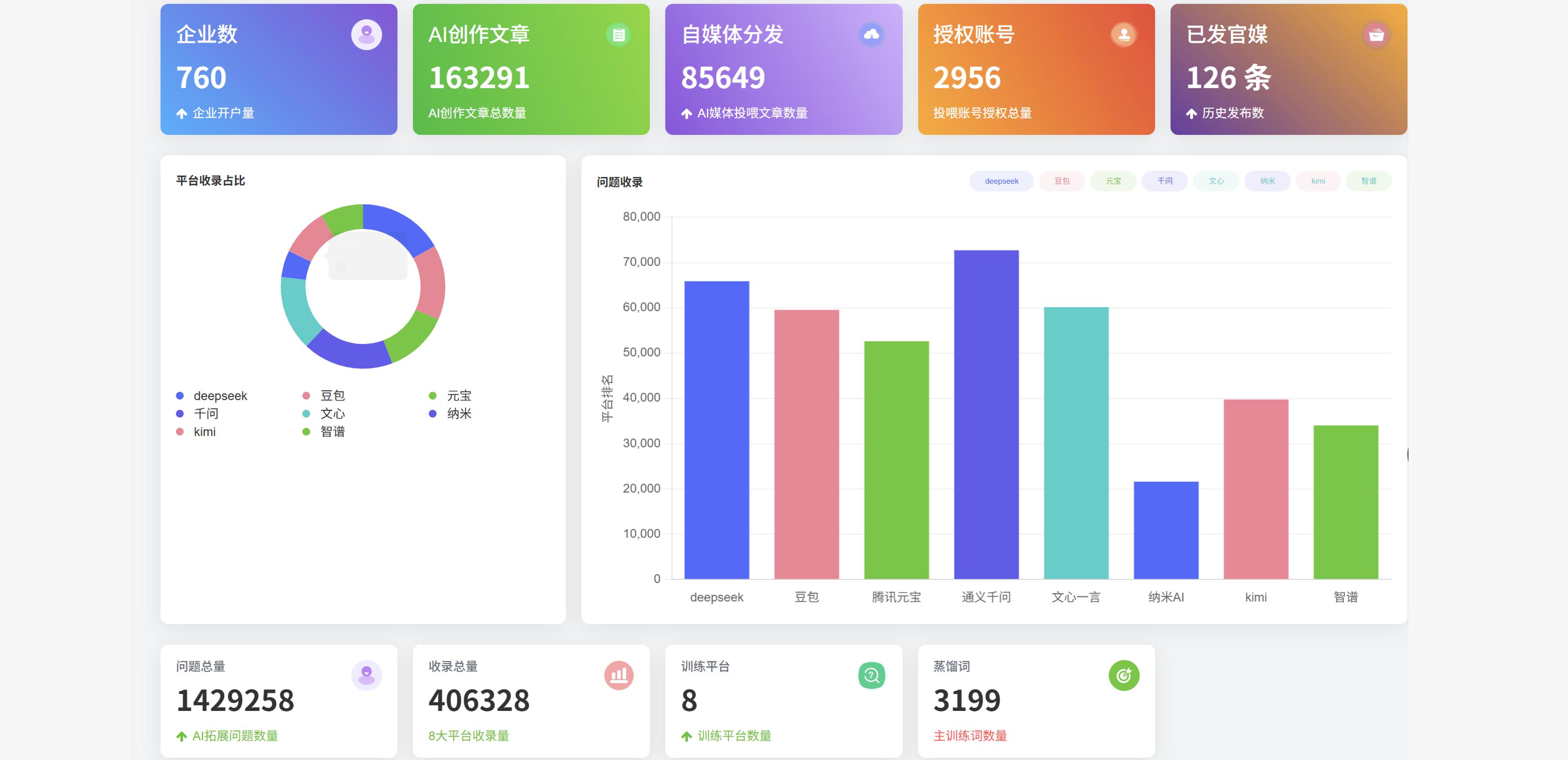Click 1429258 question total value
This screenshot has height=760, width=1568.
pos(235,701)
